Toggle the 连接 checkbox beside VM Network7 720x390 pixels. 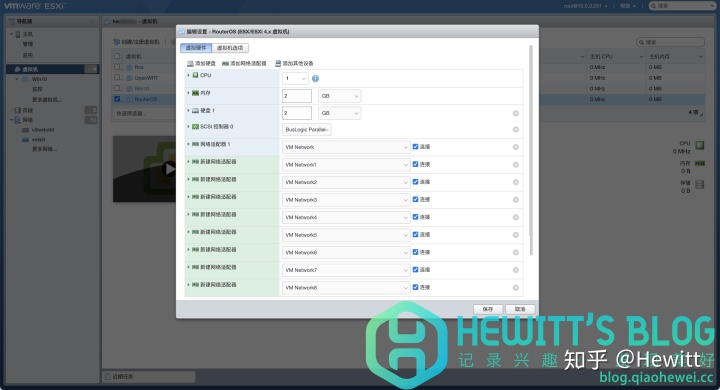pos(416,270)
